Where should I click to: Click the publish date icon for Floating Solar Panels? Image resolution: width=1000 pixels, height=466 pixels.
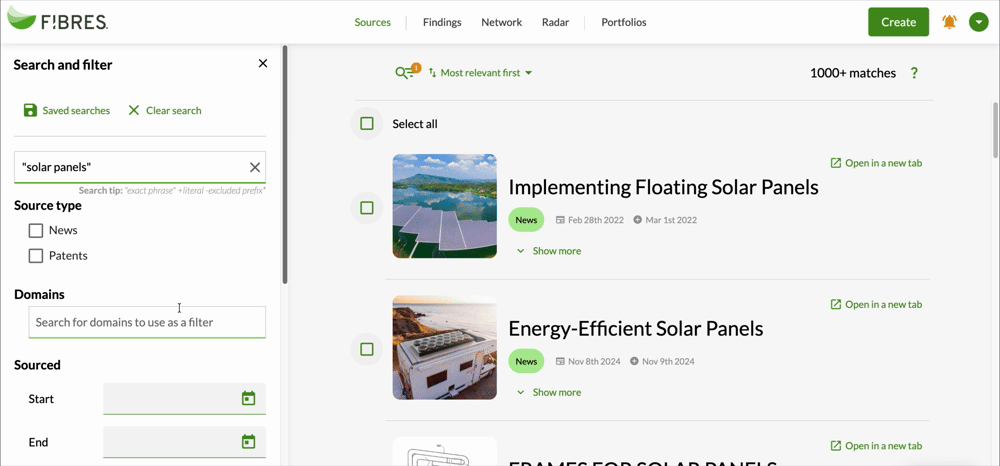tap(560, 220)
